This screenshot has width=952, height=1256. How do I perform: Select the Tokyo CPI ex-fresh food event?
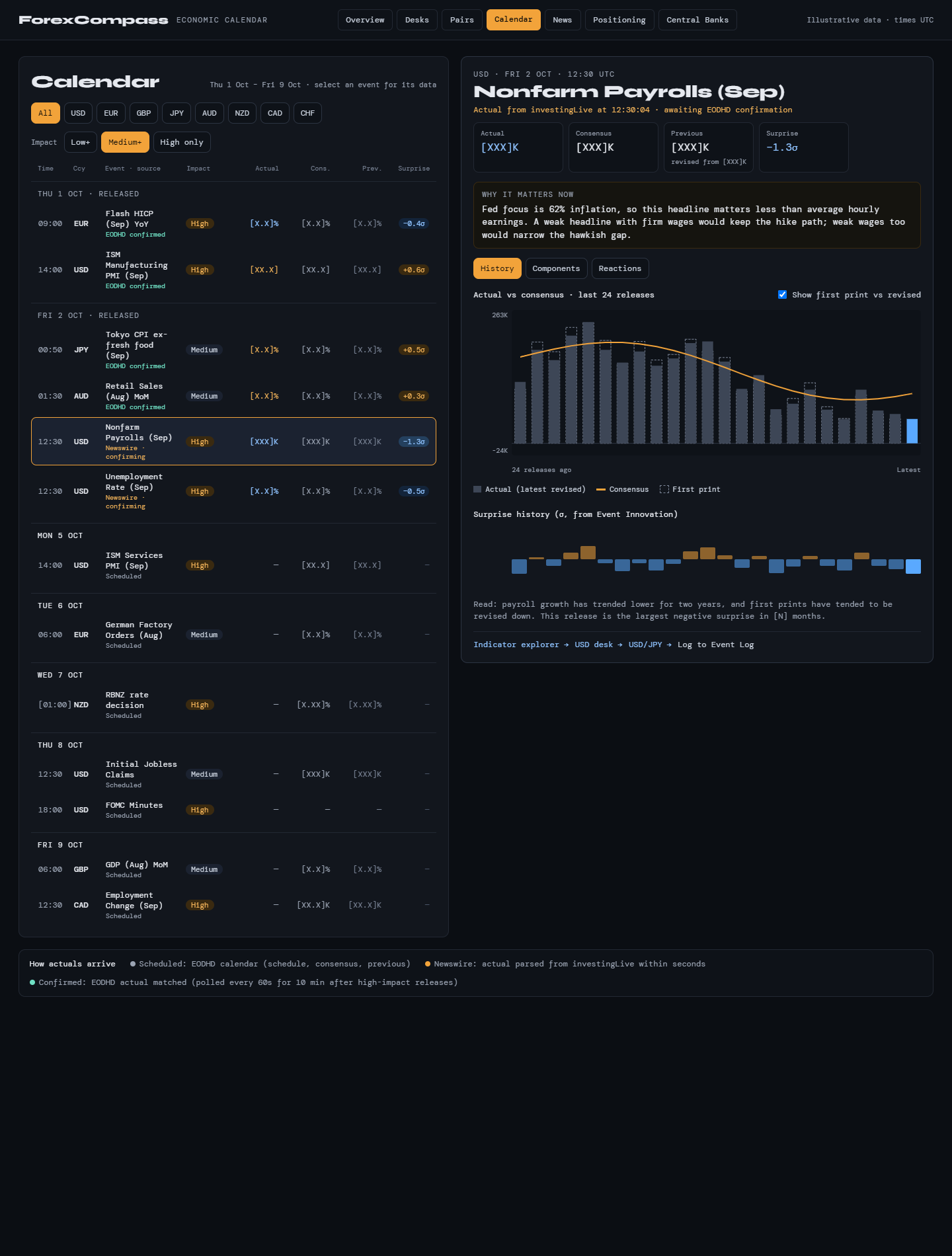pos(233,350)
